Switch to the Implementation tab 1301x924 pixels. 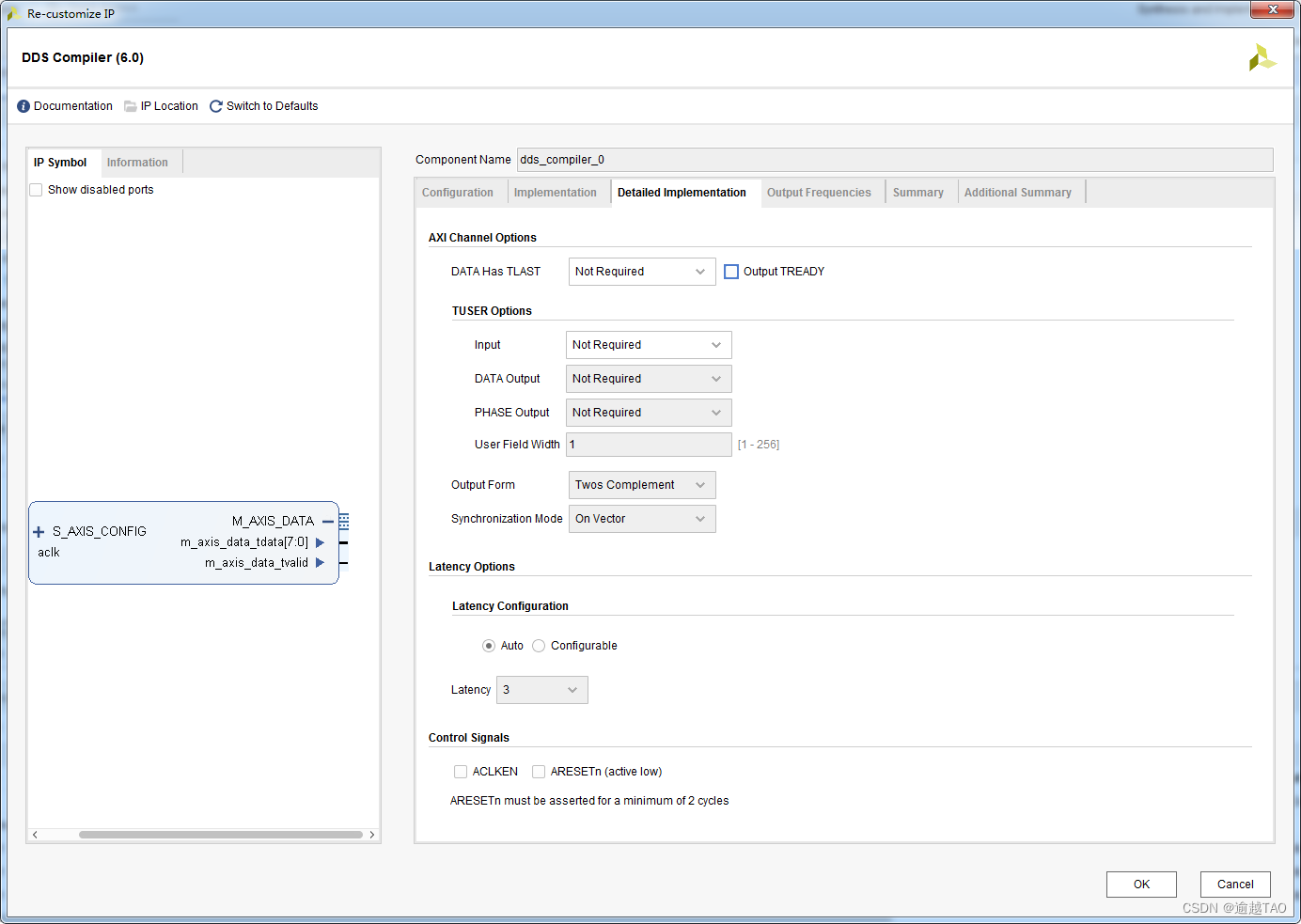556,193
